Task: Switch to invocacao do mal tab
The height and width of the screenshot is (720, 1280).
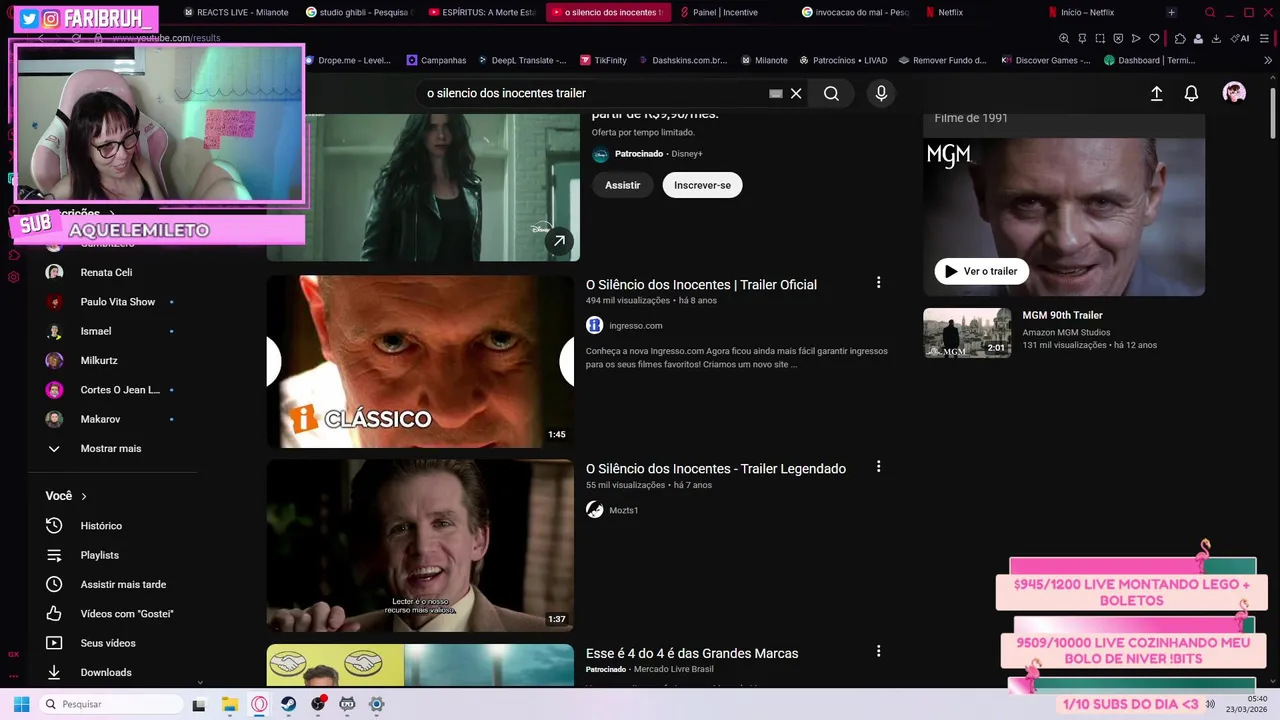Action: coord(854,12)
